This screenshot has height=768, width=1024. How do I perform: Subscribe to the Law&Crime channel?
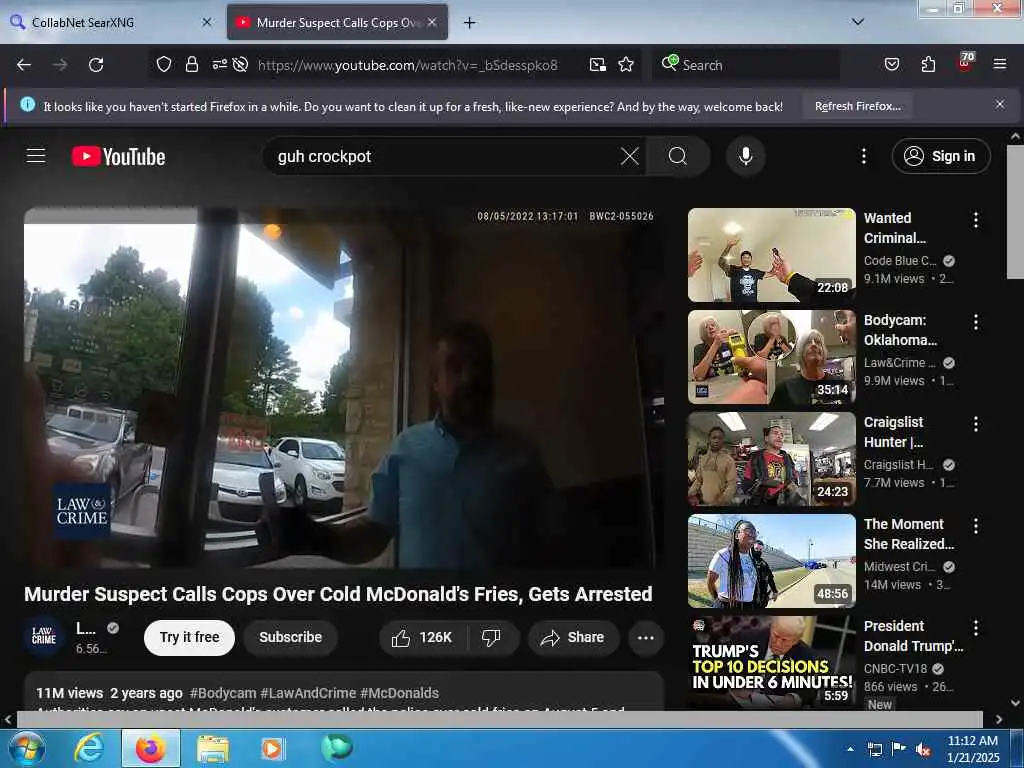[x=291, y=637]
